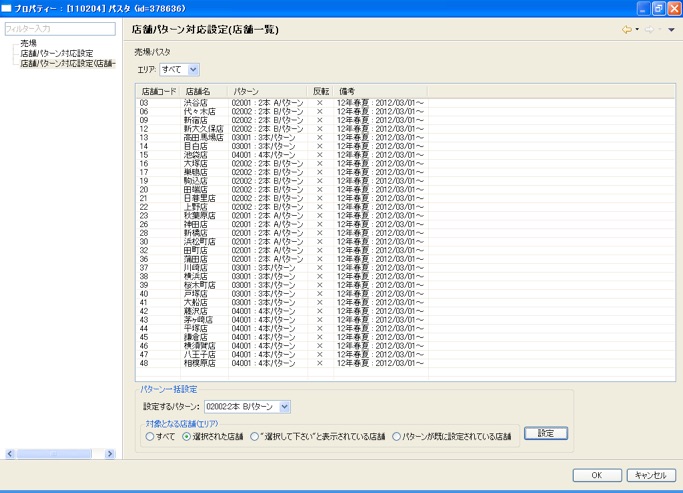Select the 選択された店舗 radio option
Viewport: 683px width, 493px height.
pos(187,436)
